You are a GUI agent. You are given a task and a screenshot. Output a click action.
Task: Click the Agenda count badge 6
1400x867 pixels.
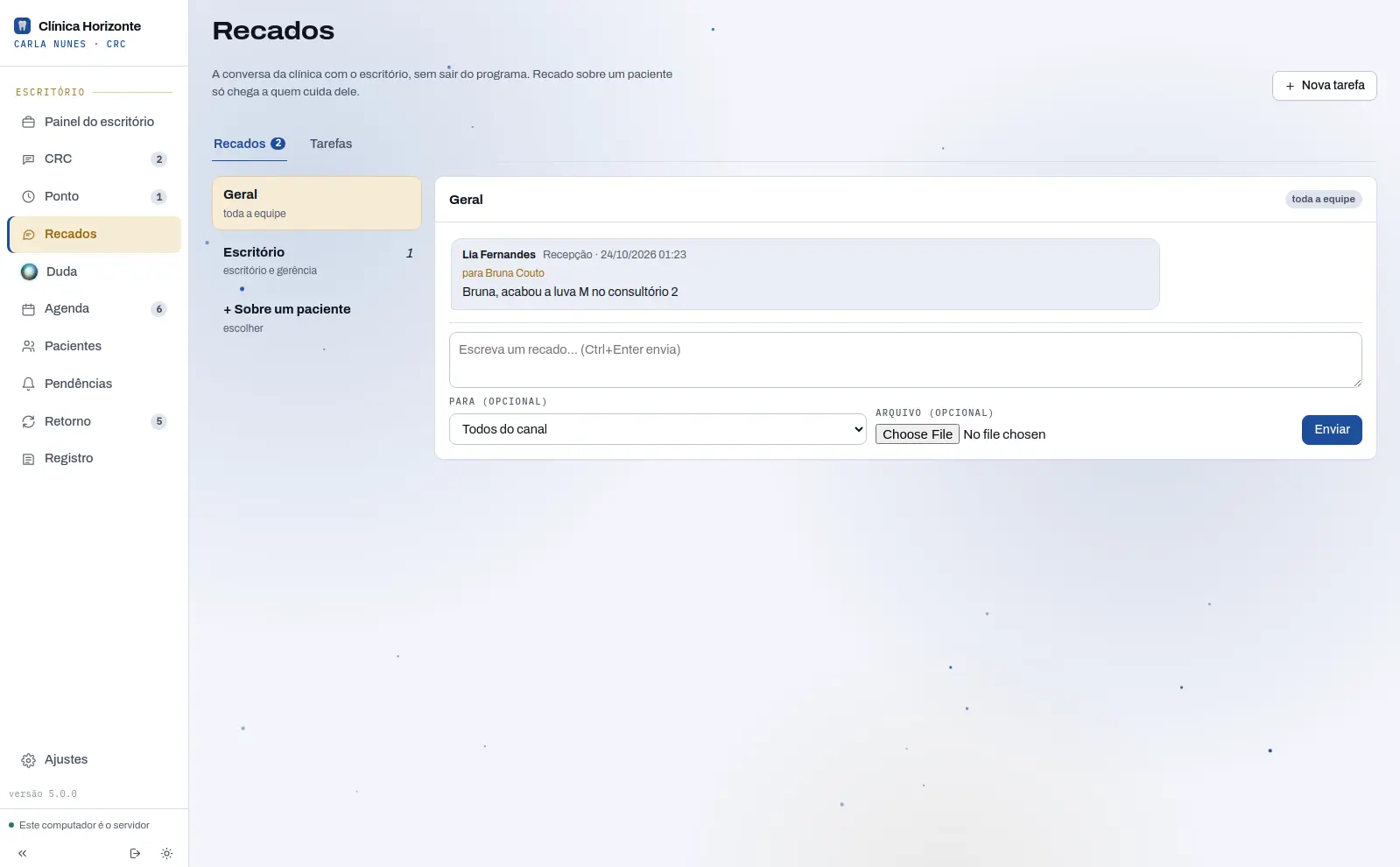click(158, 309)
